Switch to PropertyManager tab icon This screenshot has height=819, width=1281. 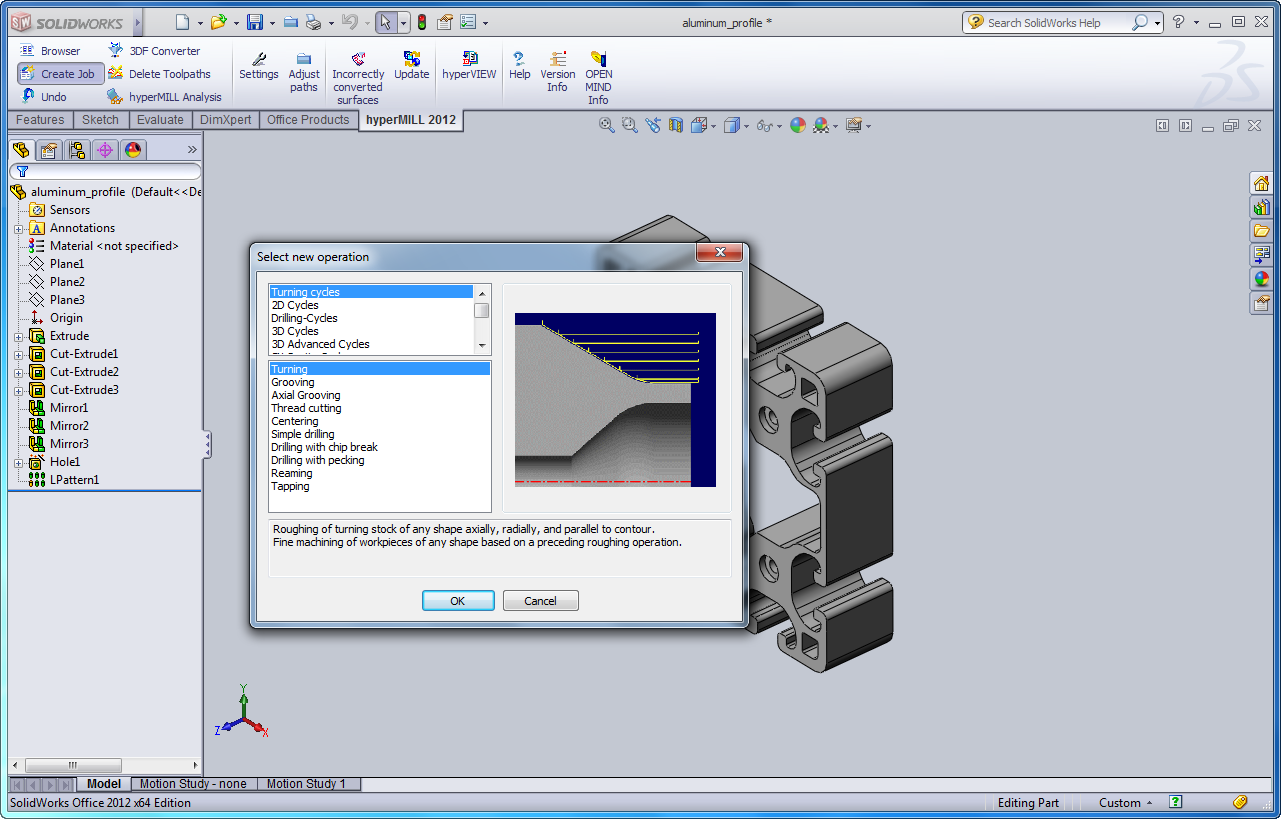pos(49,150)
